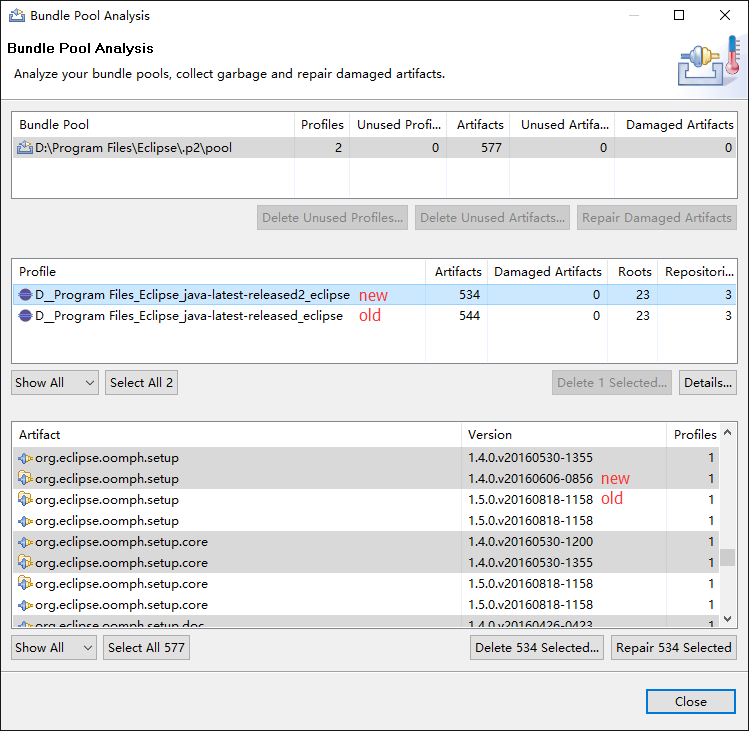Open the profile Show All filter dropdown
Image resolution: width=749 pixels, height=731 pixels.
55,382
